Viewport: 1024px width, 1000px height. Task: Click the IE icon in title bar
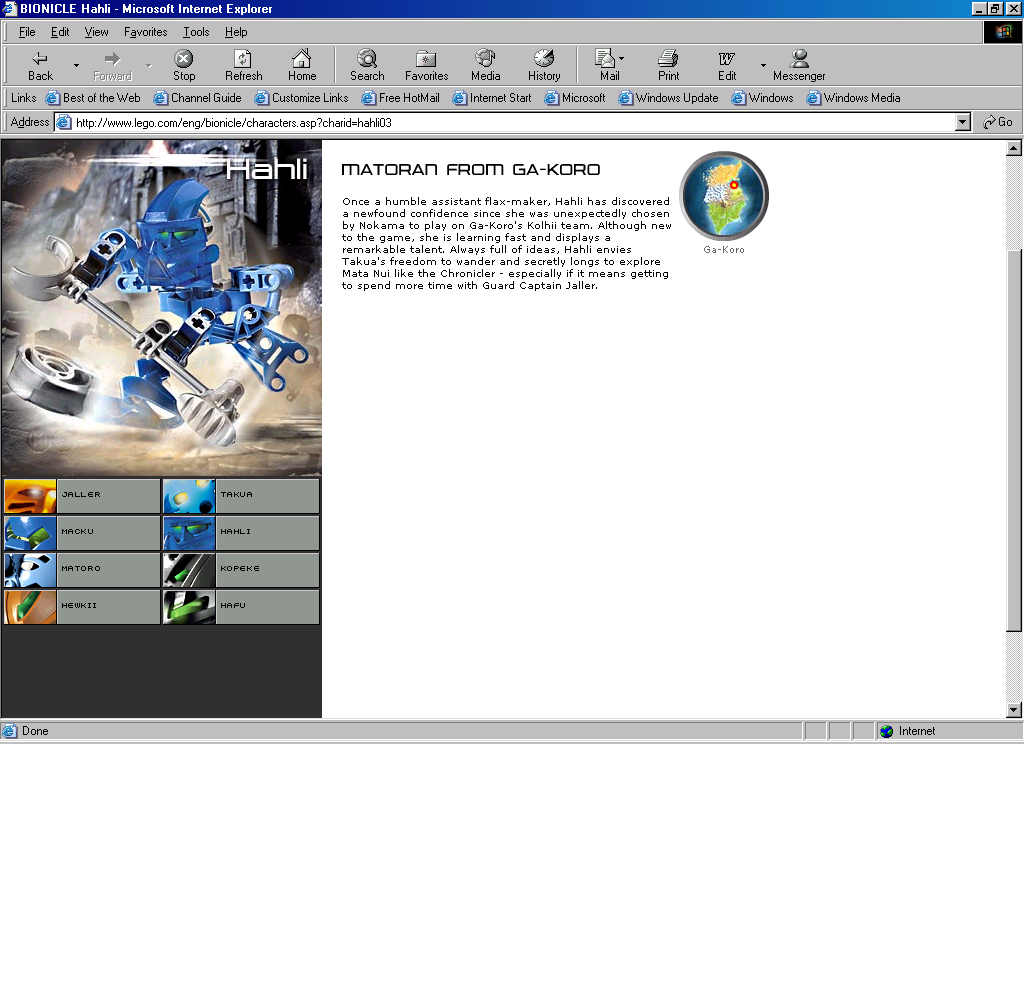pos(9,8)
